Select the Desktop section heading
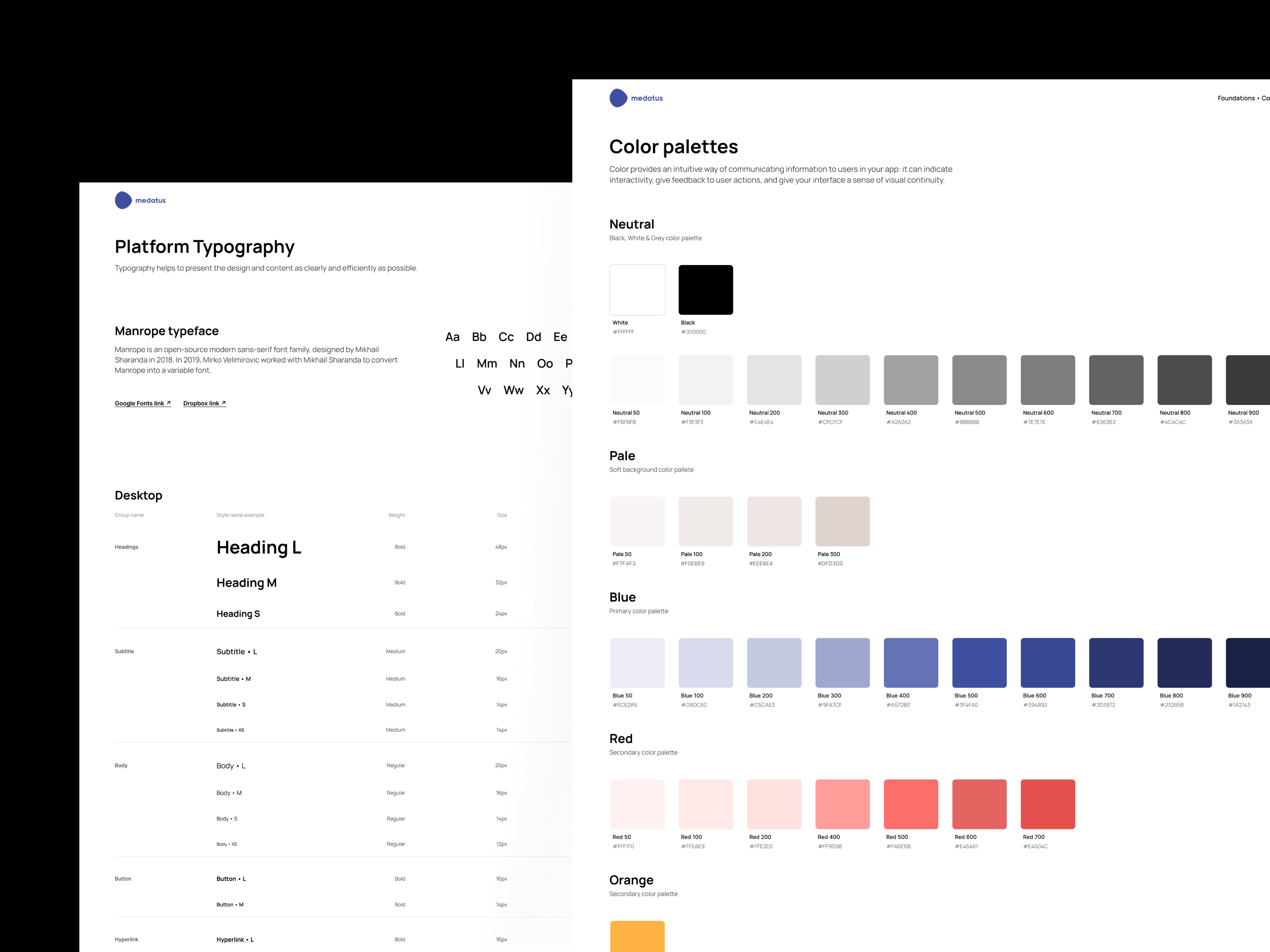The height and width of the screenshot is (952, 1270). [x=139, y=495]
